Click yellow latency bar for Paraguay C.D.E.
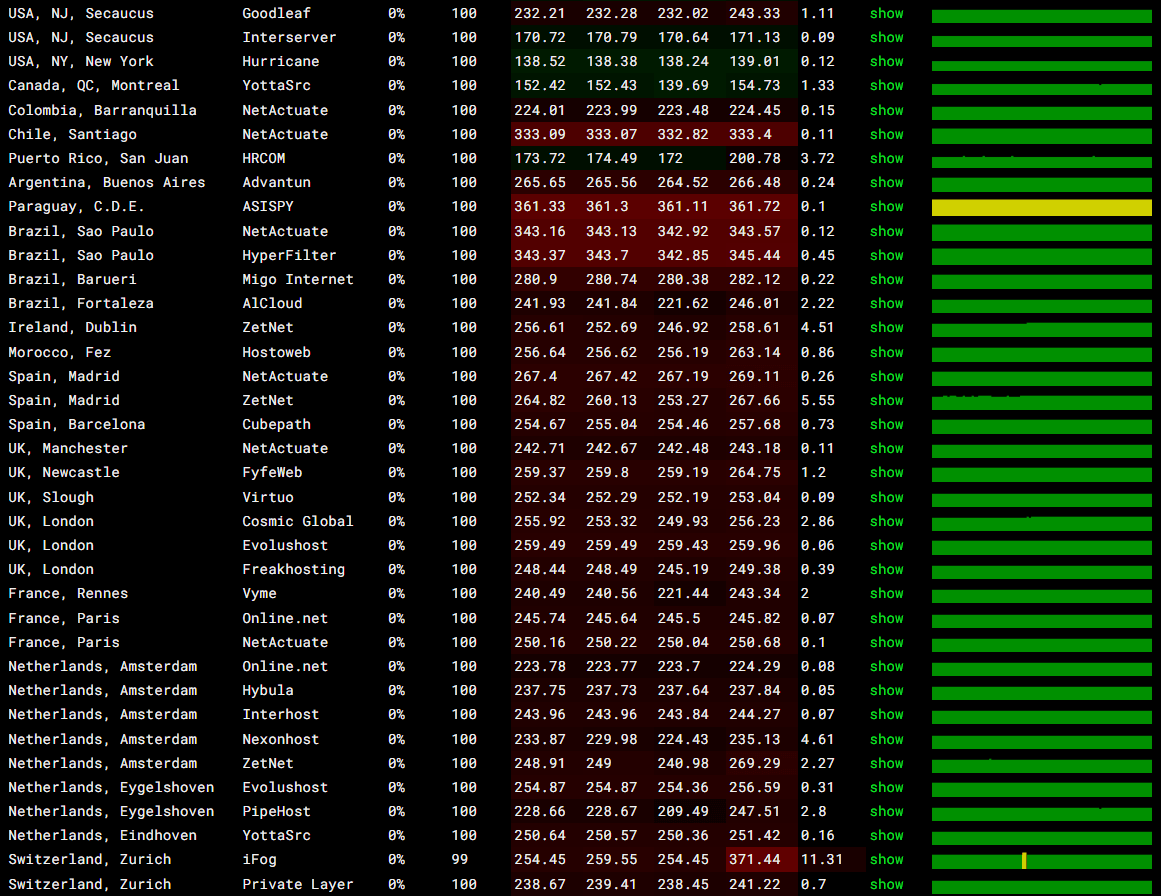The width and height of the screenshot is (1161, 896). click(1042, 207)
